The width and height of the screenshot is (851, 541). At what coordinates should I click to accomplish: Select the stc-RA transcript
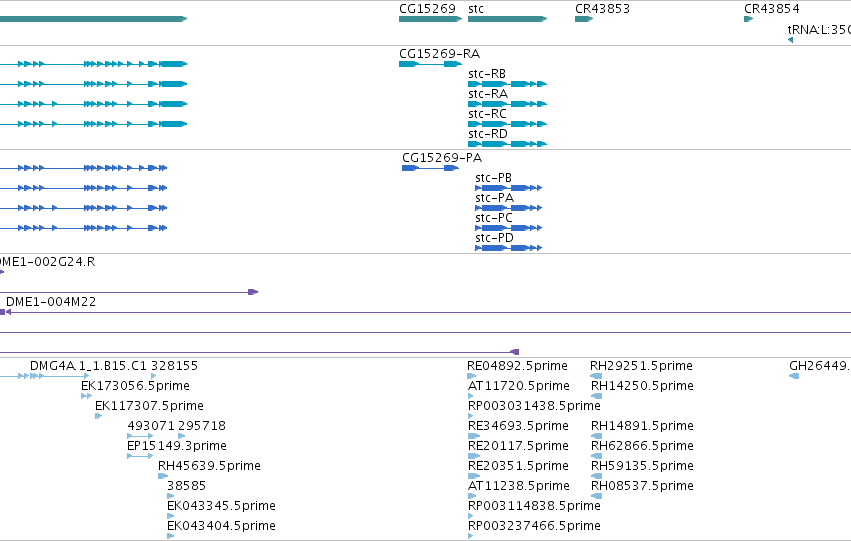pos(507,104)
